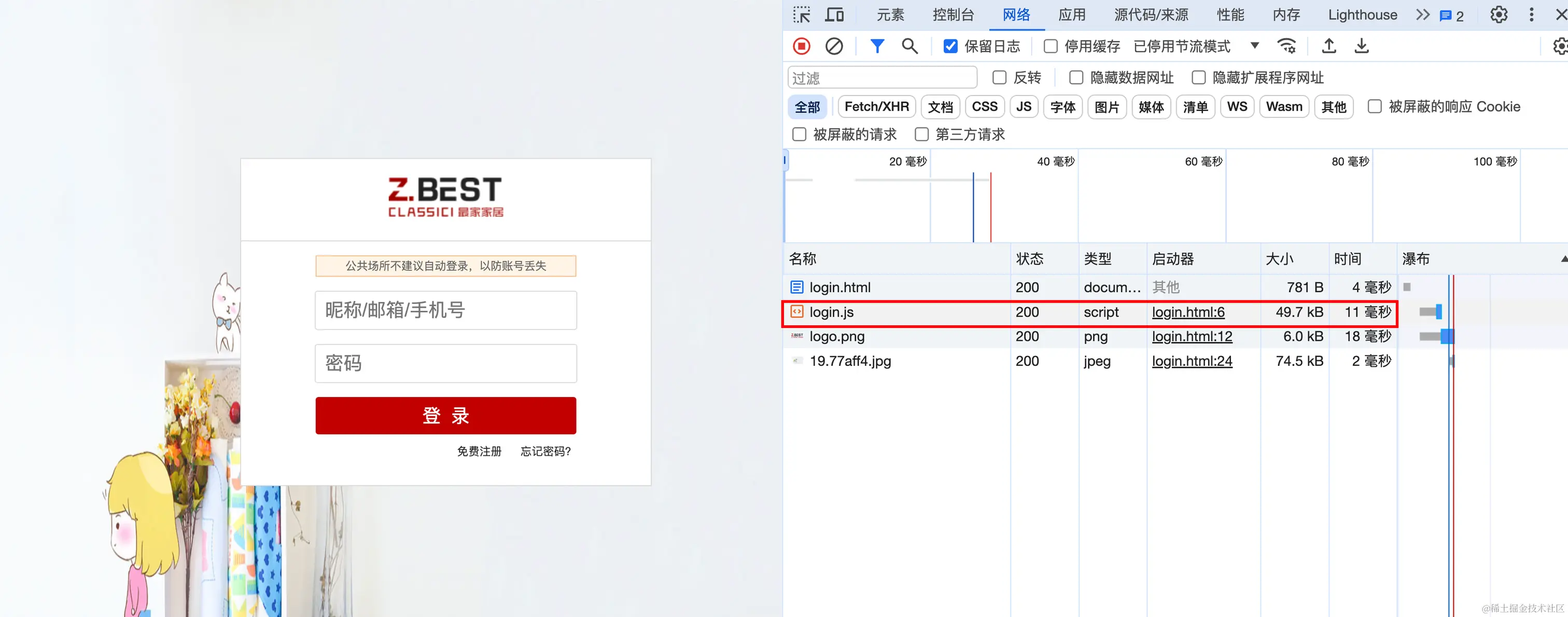The image size is (1568, 617).
Task: Open network conditions wifi icon
Action: (x=1286, y=46)
